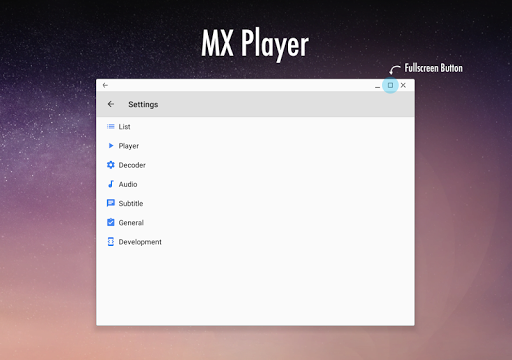Minimize the MX Player window
The image size is (512, 360).
[377, 87]
